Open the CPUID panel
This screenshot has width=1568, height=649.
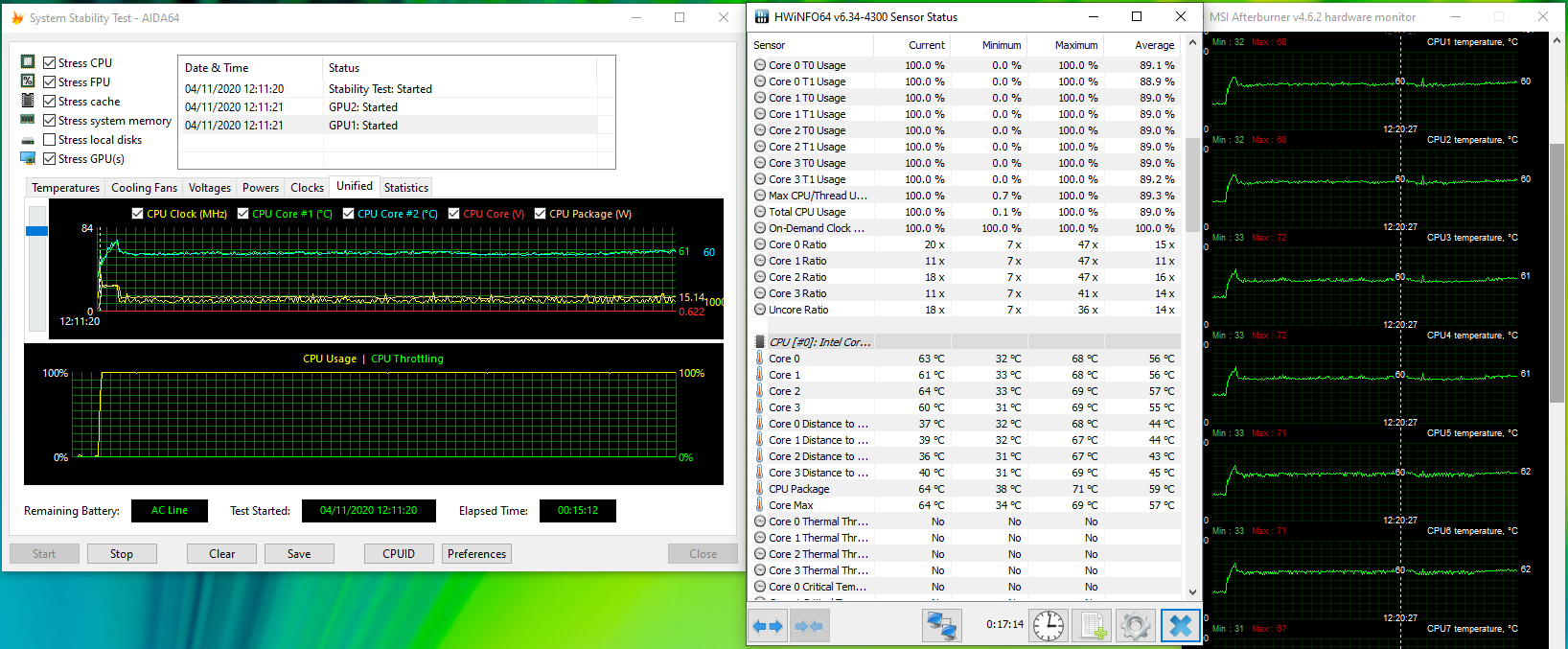pos(399,554)
